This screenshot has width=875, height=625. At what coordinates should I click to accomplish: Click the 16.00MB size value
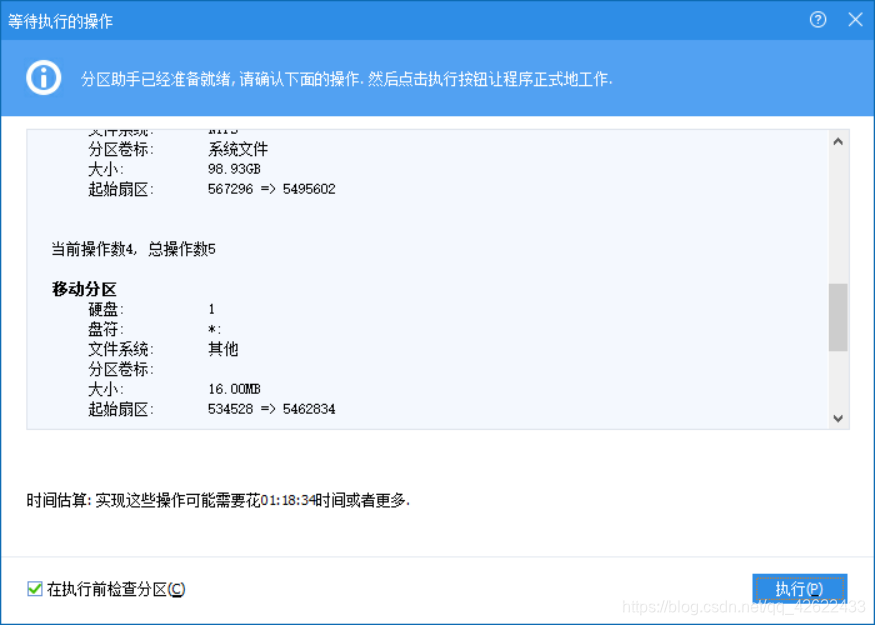pos(234,389)
